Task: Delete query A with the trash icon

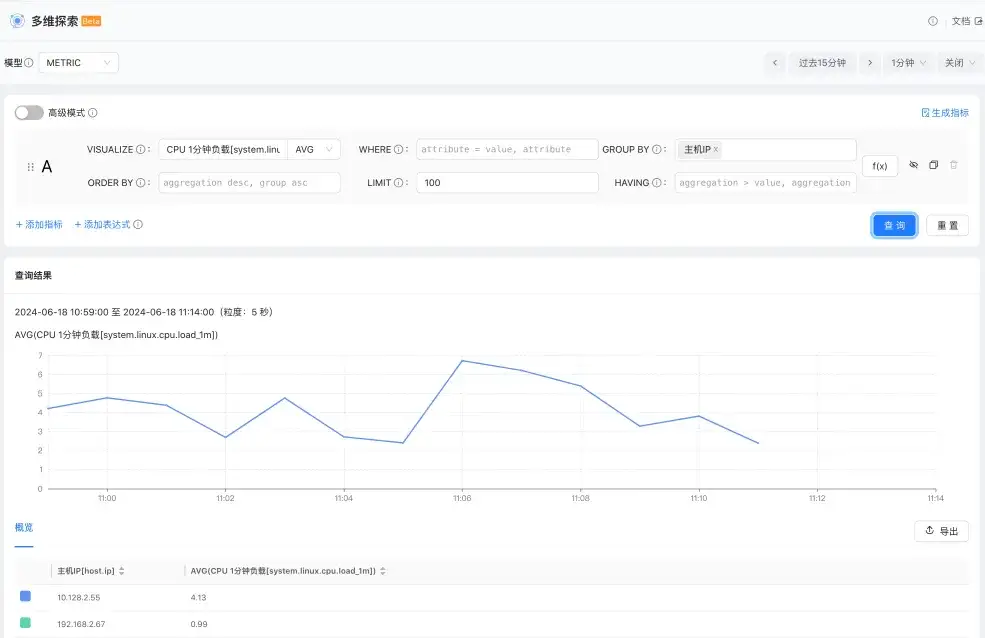Action: [x=953, y=165]
